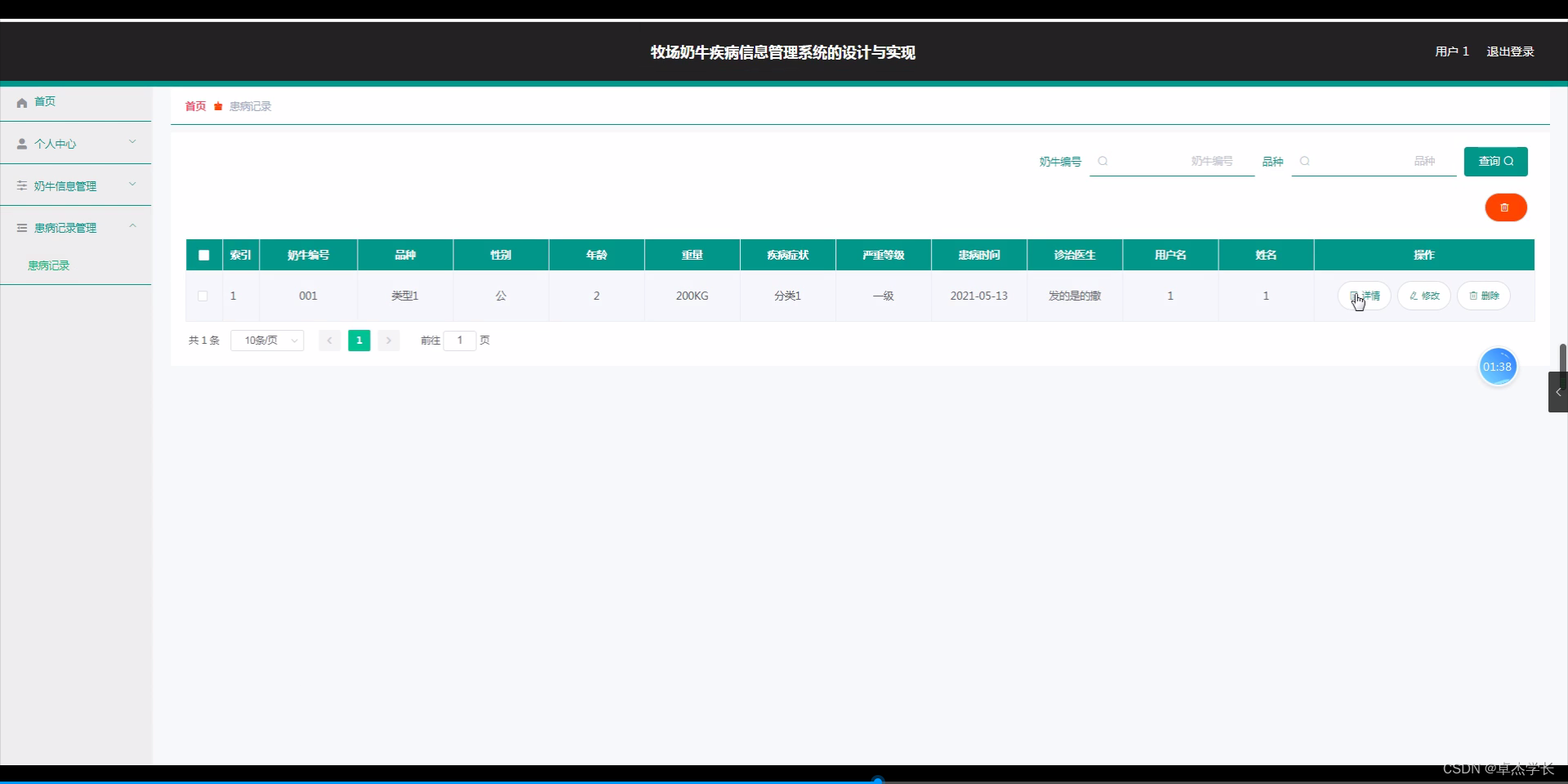Viewport: 1568px width, 784px height.
Task: Click the 用户 1 label in header
Action: pos(1452,51)
